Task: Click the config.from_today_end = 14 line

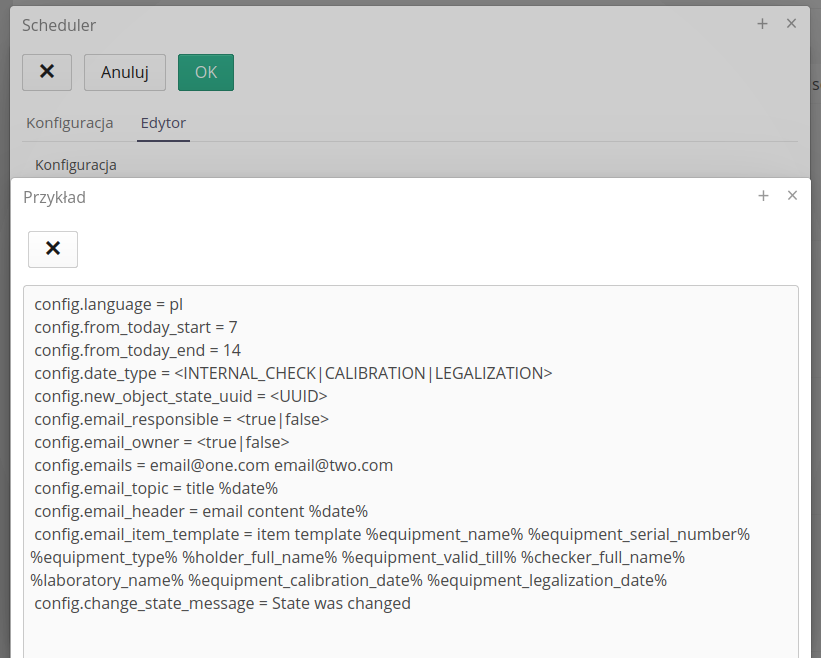Action: 137,350
